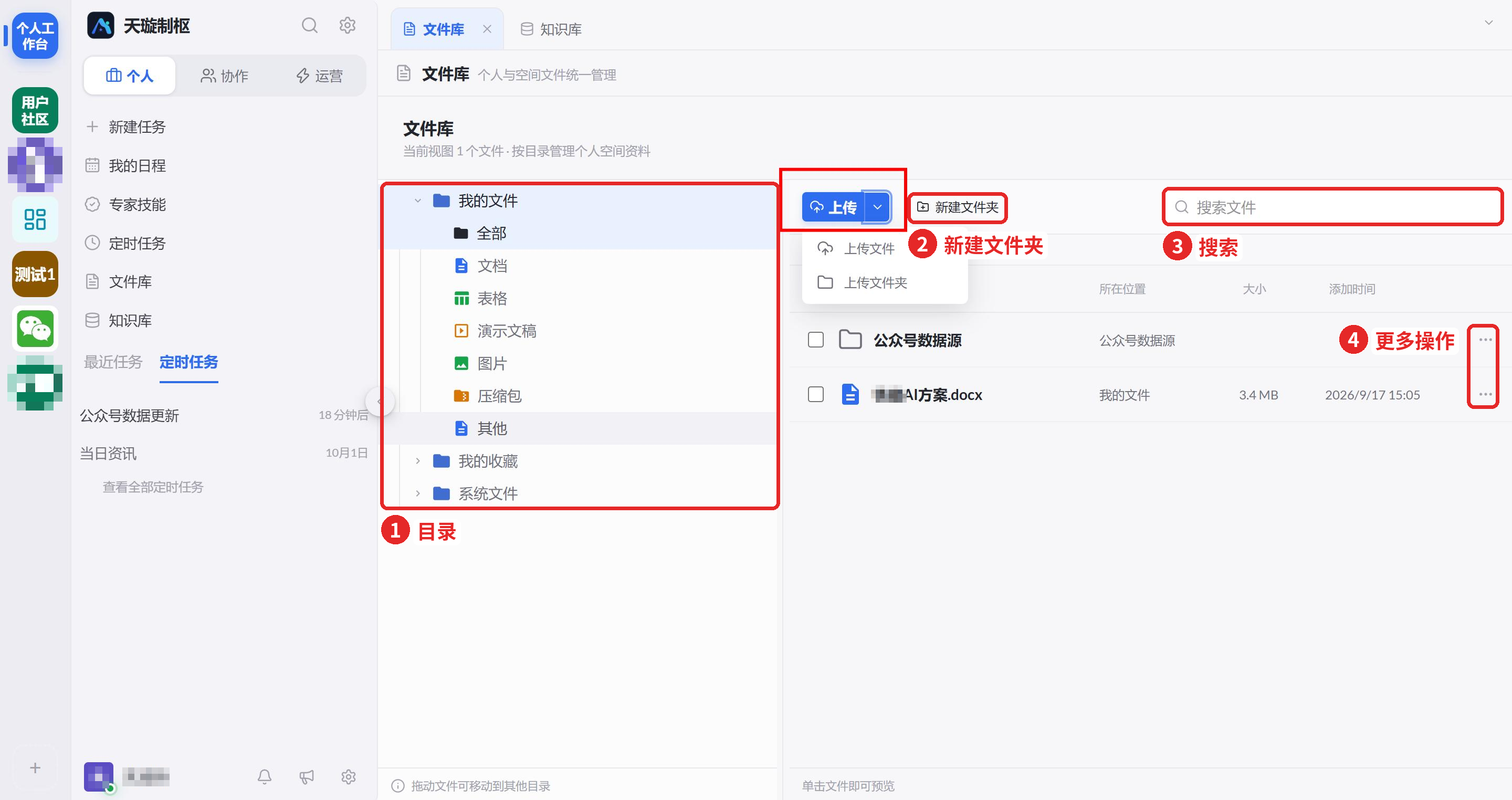Open the notifications bell icon

(x=265, y=776)
